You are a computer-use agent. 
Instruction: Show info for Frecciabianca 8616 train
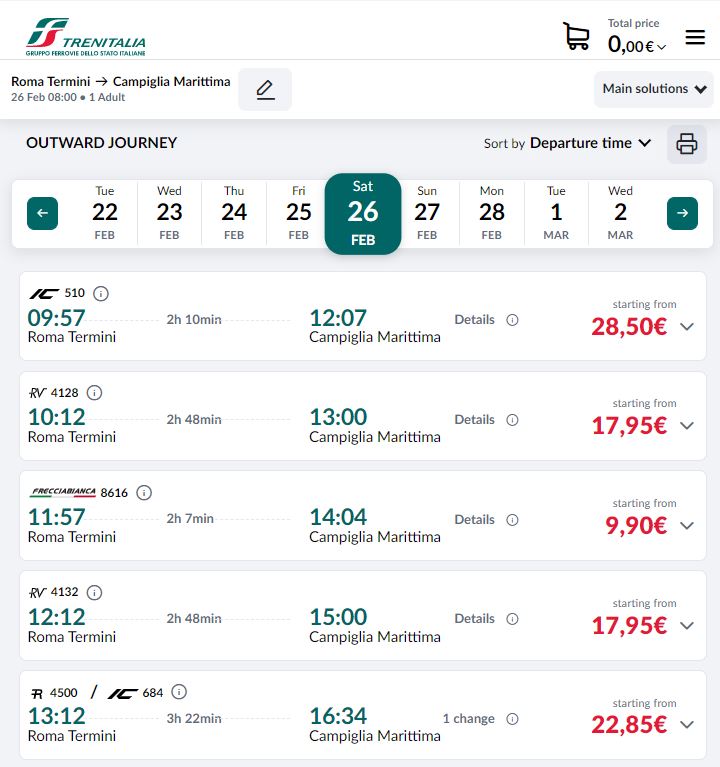point(144,493)
